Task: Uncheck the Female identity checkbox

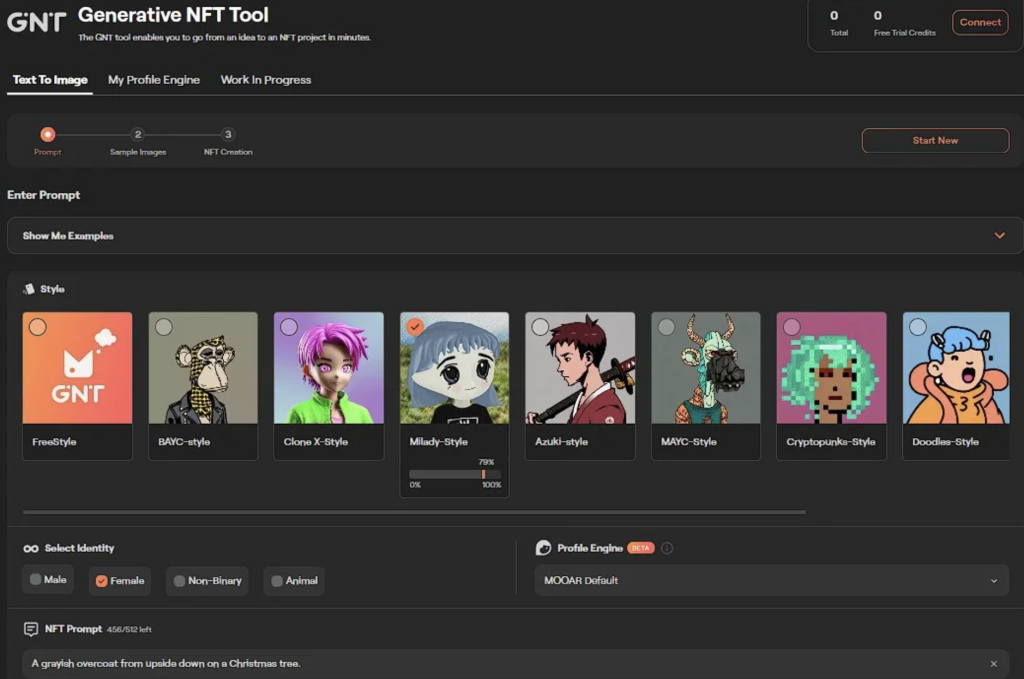Action: tap(101, 580)
